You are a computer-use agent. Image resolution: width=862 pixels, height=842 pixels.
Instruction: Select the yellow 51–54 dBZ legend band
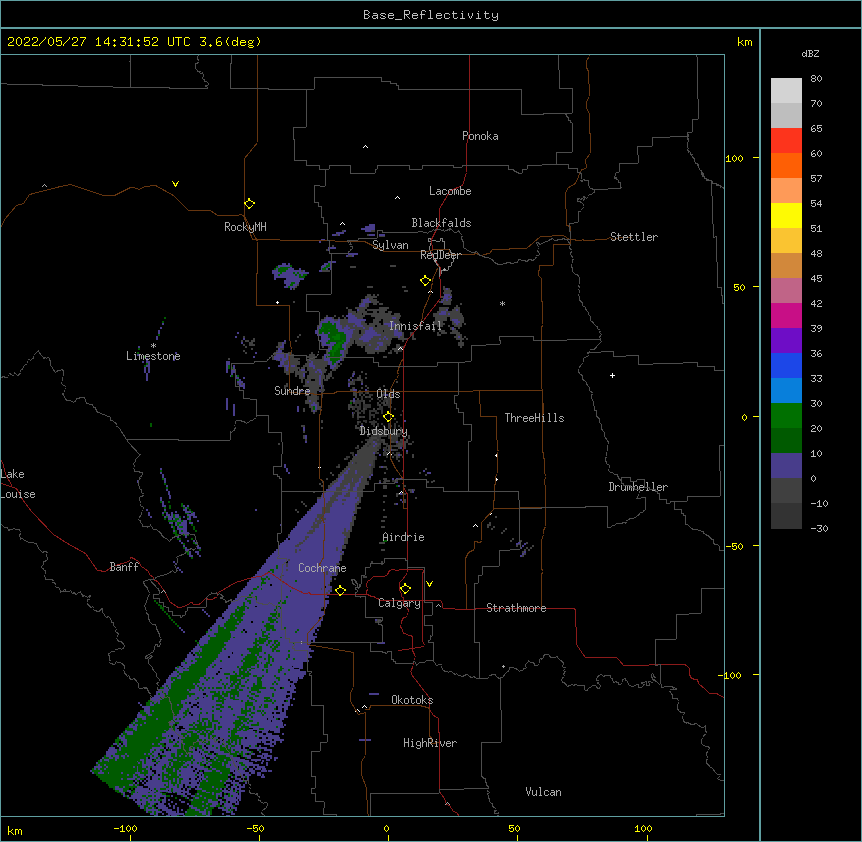[x=786, y=215]
